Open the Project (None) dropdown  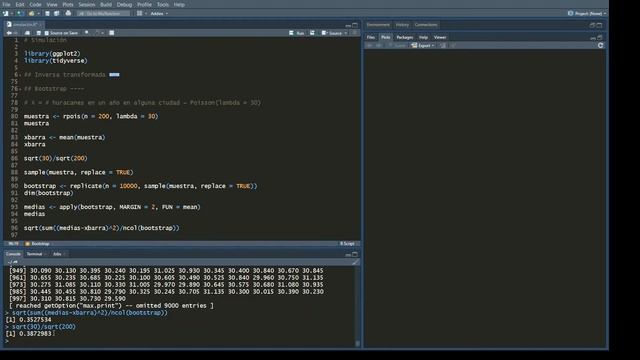coord(587,13)
